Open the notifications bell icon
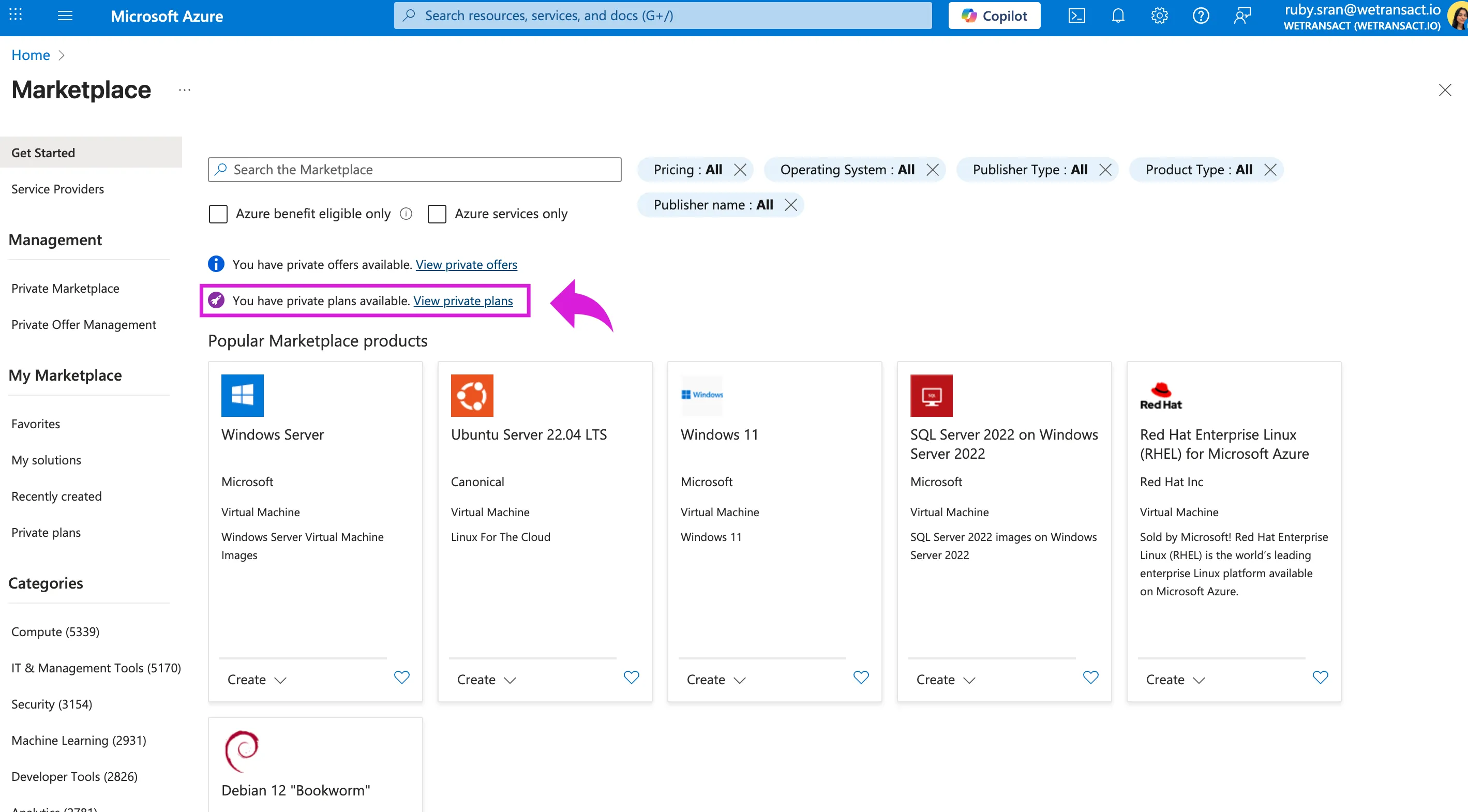 [x=1117, y=16]
